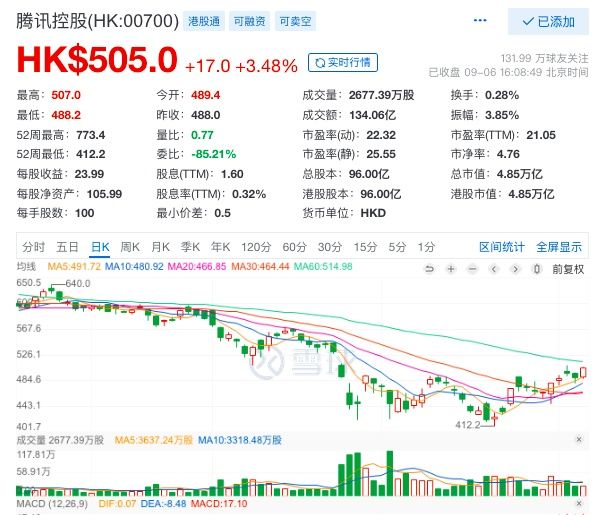Zoom out the chart with minus icon
The image size is (613, 515).
tap(473, 269)
